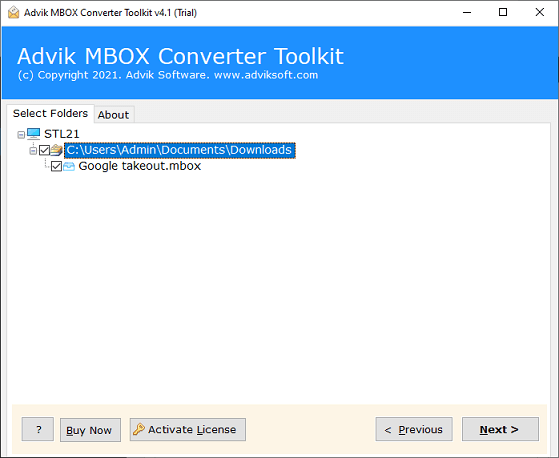
Task: Collapse the STL21 tree node
Action: click(x=21, y=135)
